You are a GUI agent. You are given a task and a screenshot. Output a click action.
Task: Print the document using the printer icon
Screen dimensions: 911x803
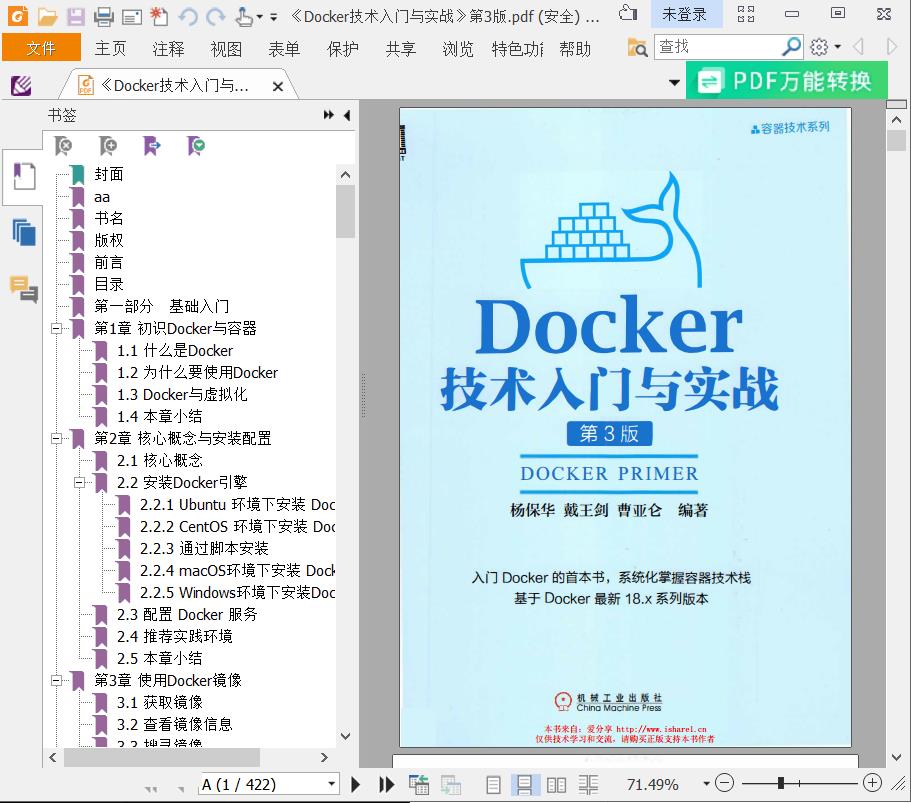click(103, 16)
